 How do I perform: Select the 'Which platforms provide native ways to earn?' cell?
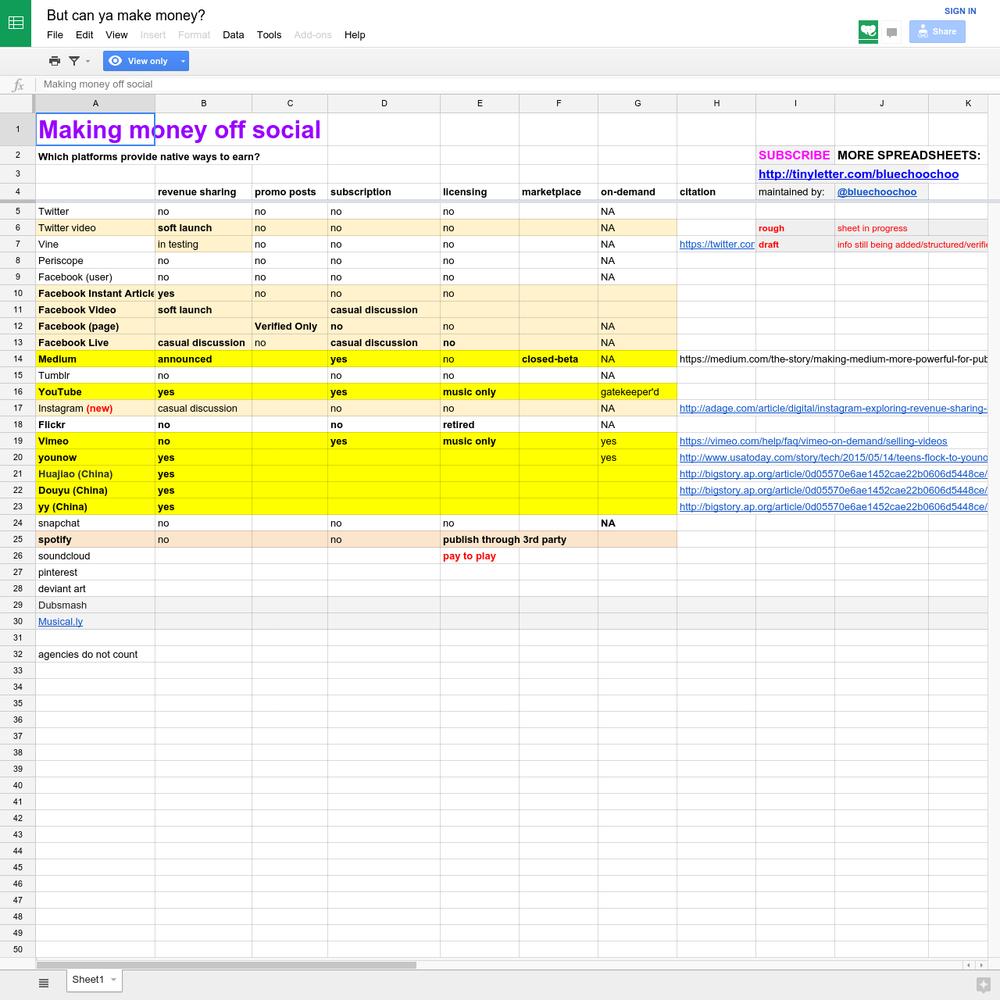[95, 157]
